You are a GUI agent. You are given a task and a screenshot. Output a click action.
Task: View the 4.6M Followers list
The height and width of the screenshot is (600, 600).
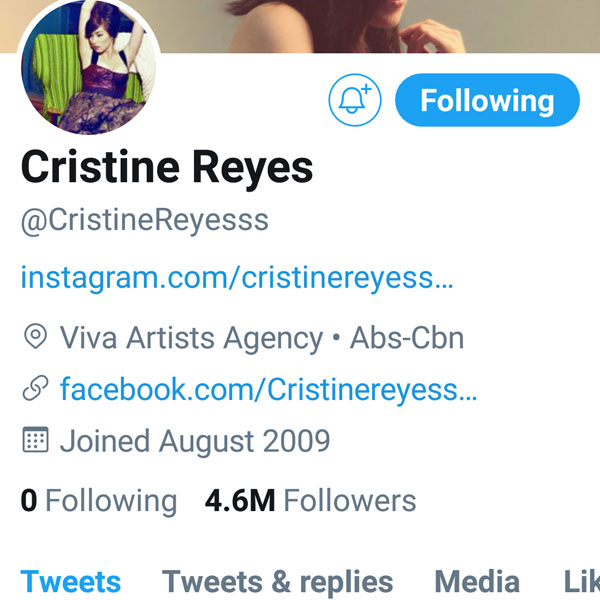coord(310,501)
